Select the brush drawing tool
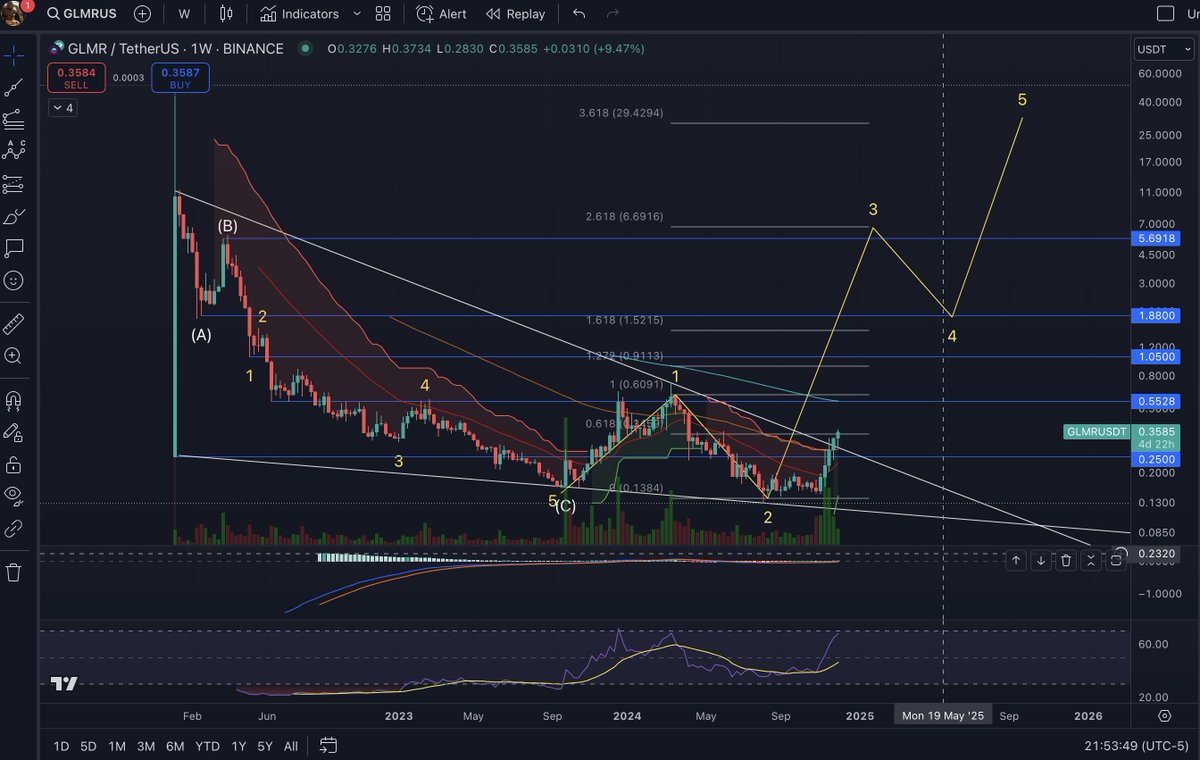Image resolution: width=1200 pixels, height=760 pixels. [x=13, y=216]
